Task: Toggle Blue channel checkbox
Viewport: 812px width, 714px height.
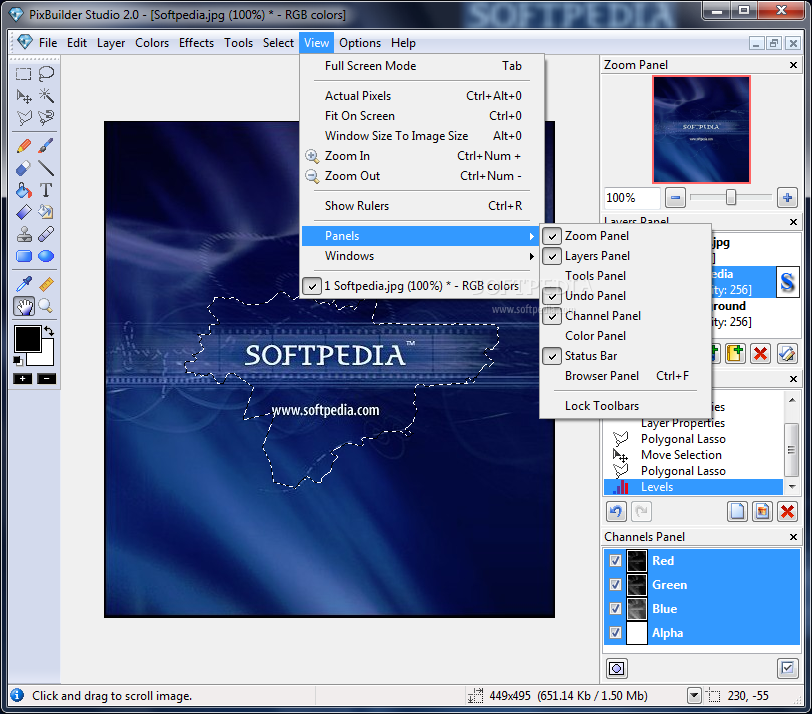Action: point(615,608)
